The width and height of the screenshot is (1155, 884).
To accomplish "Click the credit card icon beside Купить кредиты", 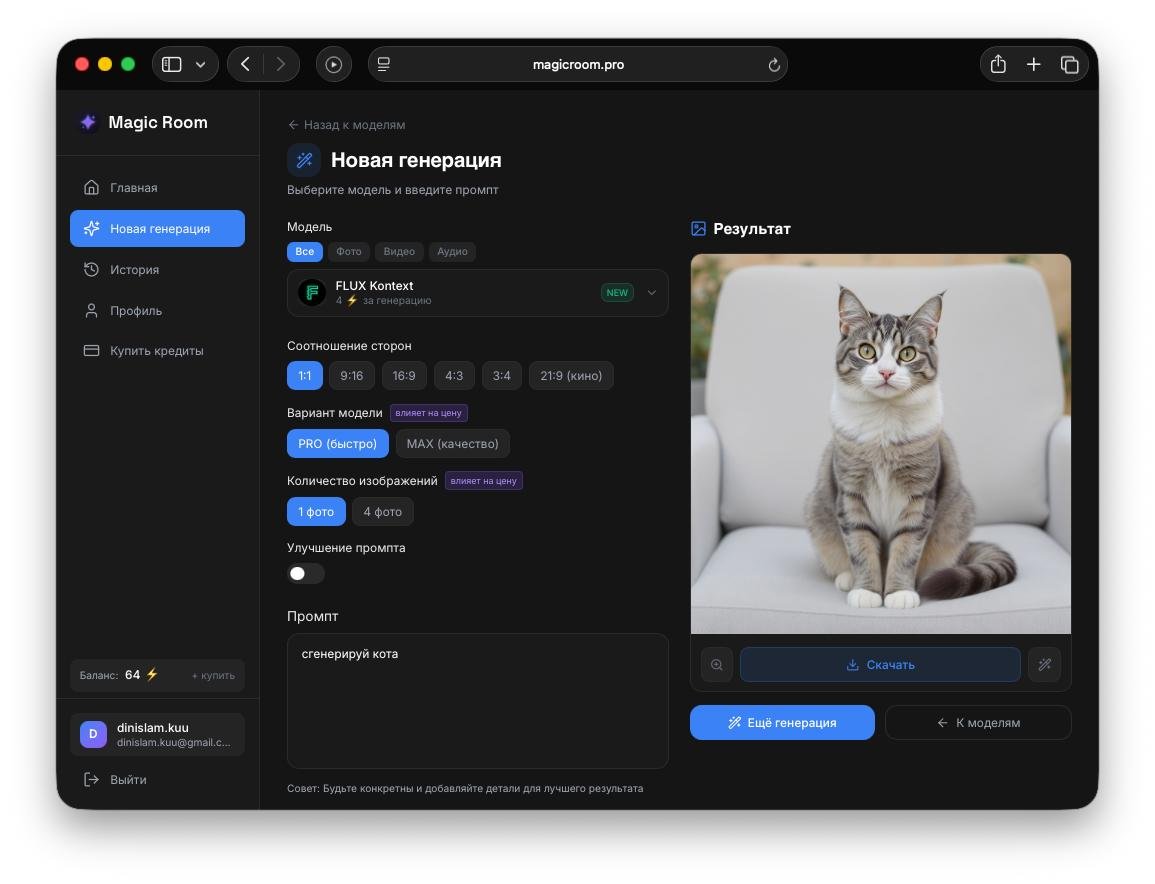I will [91, 351].
